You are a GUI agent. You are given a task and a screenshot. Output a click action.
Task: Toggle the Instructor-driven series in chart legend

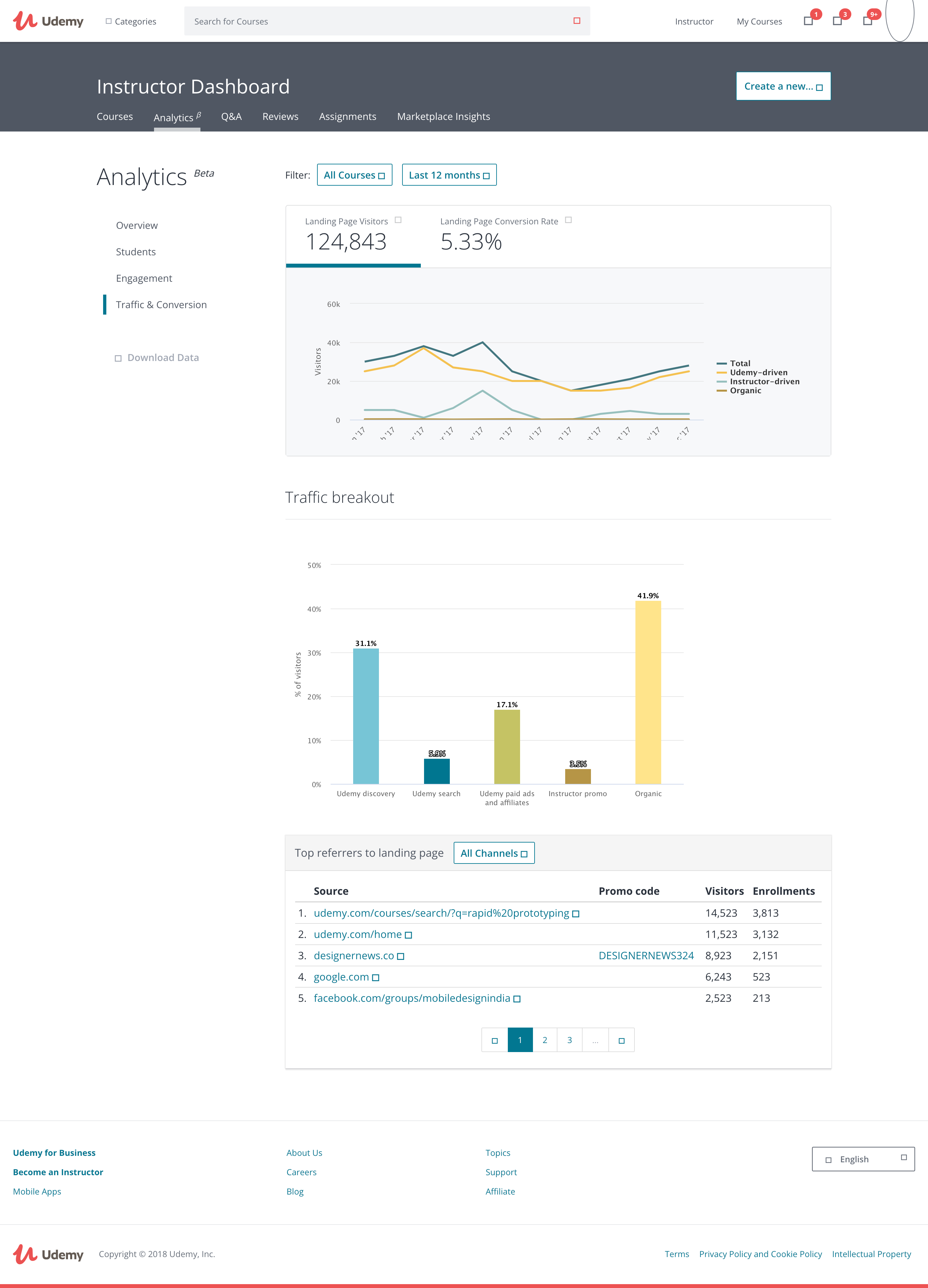pyautogui.click(x=758, y=382)
